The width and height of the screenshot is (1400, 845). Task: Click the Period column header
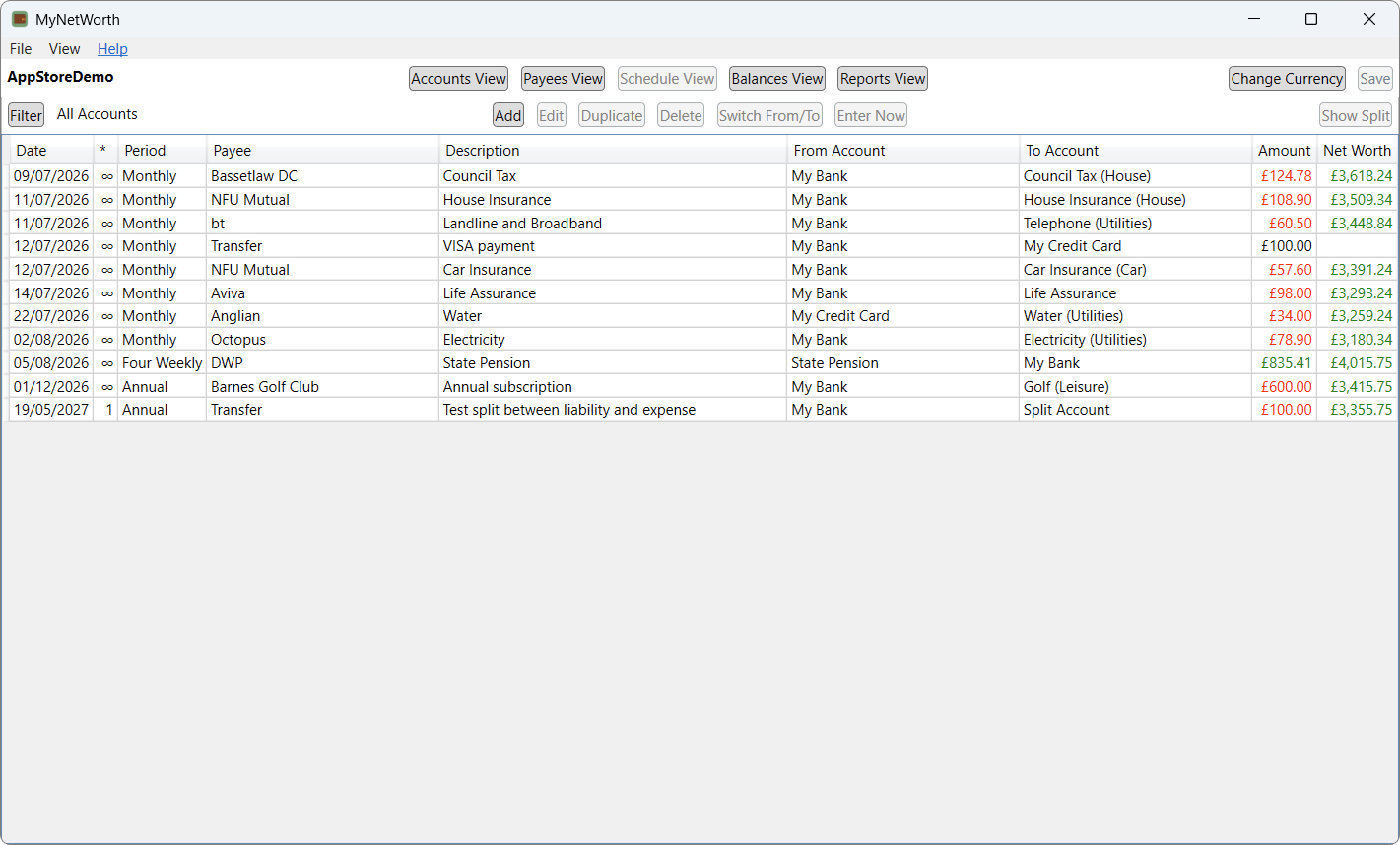point(162,151)
